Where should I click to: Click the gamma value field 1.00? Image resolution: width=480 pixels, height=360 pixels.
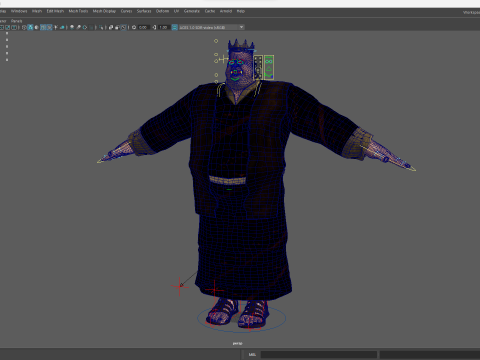point(163,27)
